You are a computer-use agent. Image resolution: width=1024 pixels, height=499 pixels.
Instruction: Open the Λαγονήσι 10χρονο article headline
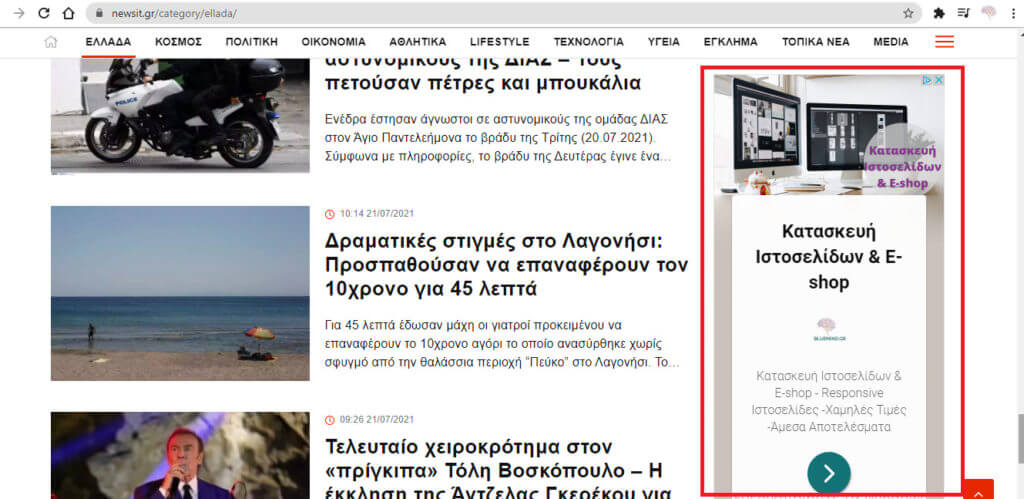[506, 266]
